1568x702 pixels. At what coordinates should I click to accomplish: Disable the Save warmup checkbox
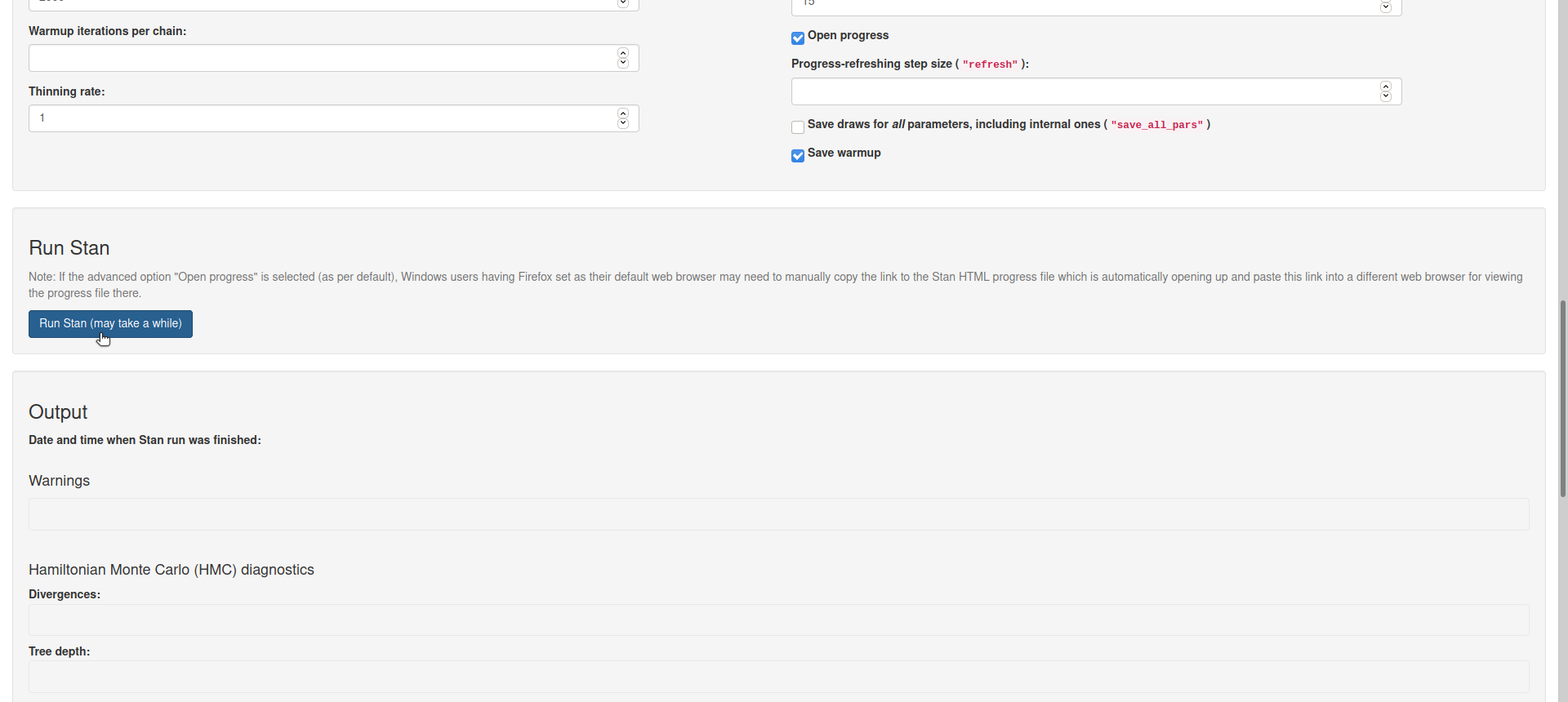798,156
